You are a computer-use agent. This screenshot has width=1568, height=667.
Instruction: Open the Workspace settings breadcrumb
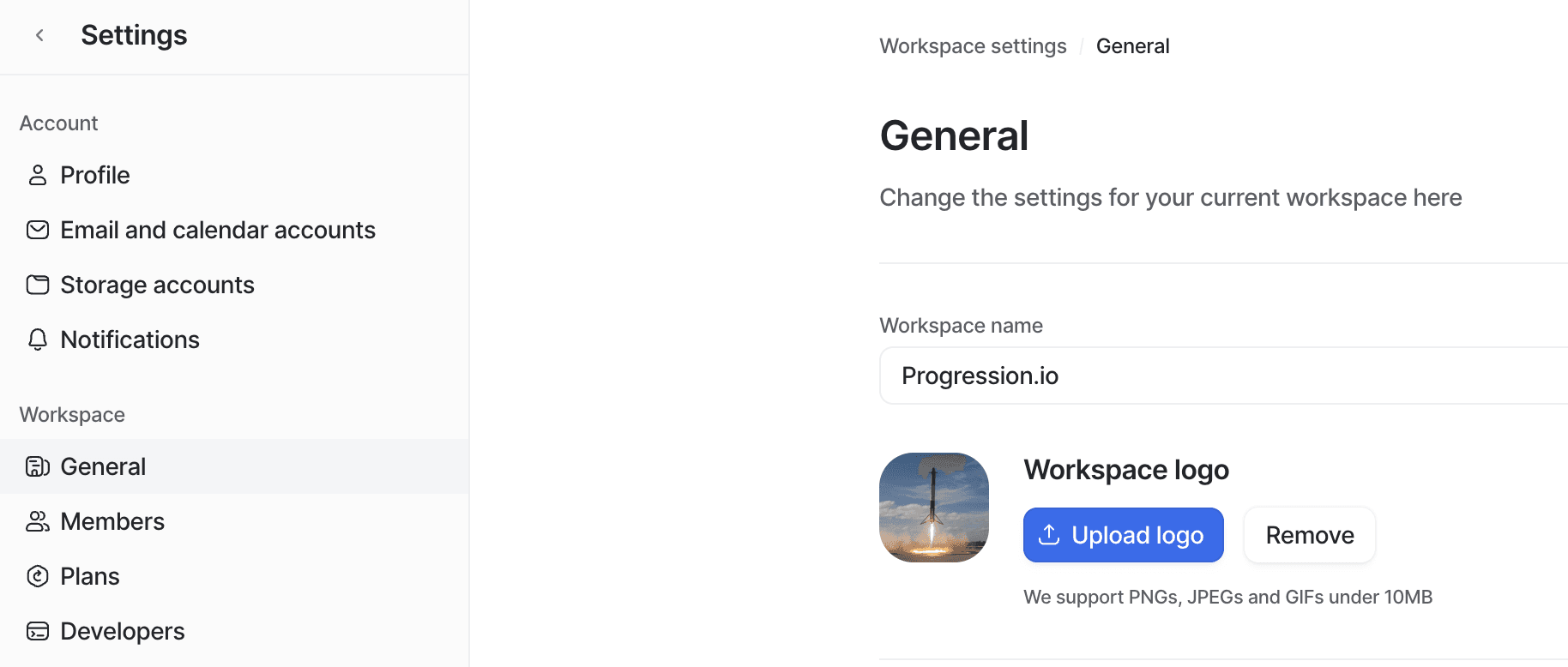(x=973, y=45)
